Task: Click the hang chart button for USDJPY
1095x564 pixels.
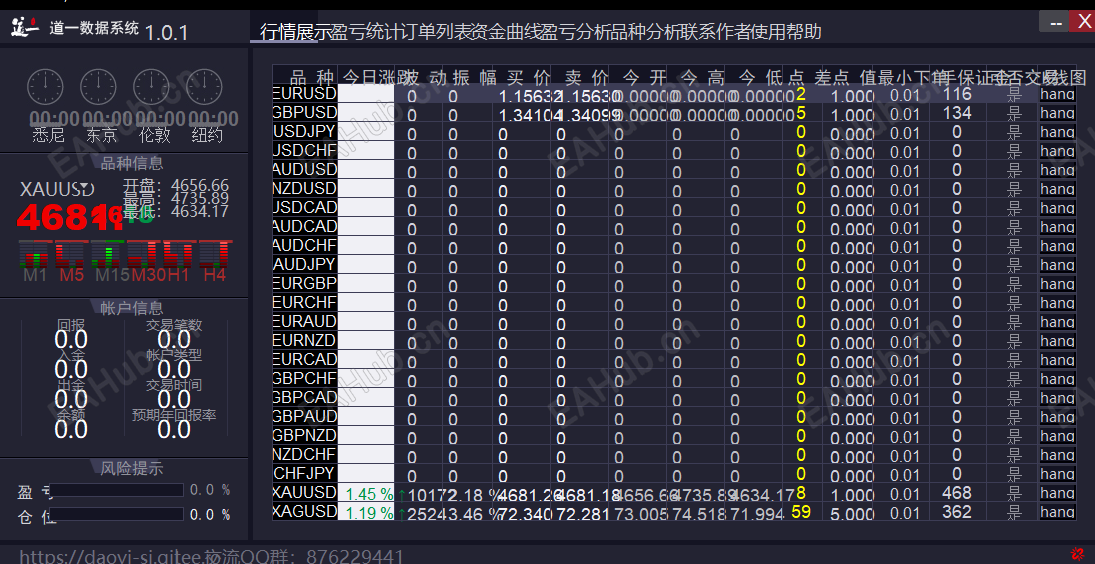Action: [x=1057, y=131]
